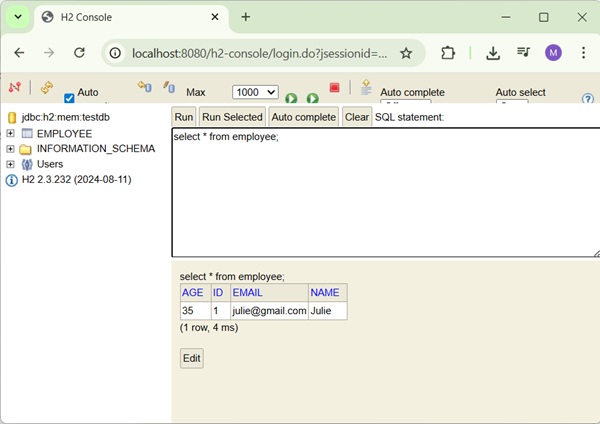Open the Chrome extensions puzzle icon

(x=448, y=53)
